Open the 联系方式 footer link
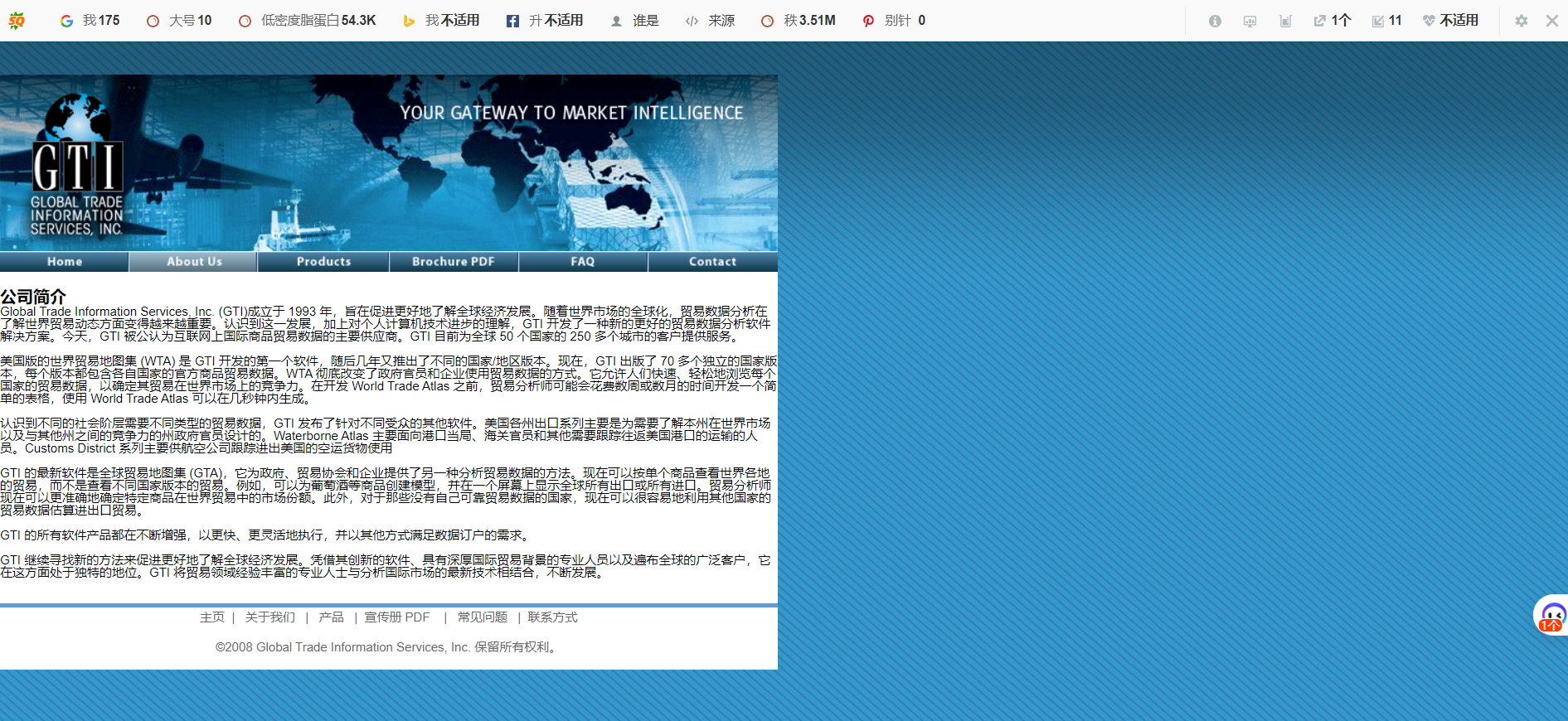Viewport: 1568px width, 721px height. pyautogui.click(x=553, y=617)
